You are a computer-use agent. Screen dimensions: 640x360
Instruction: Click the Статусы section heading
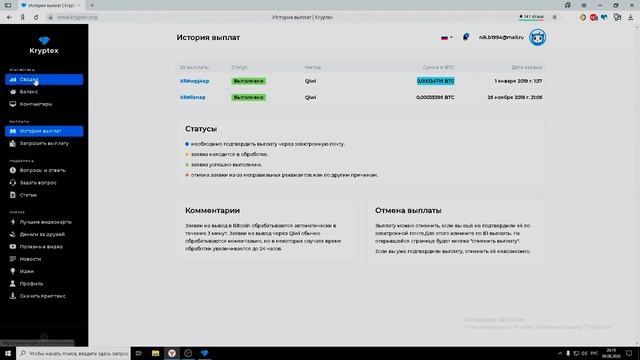click(x=201, y=129)
